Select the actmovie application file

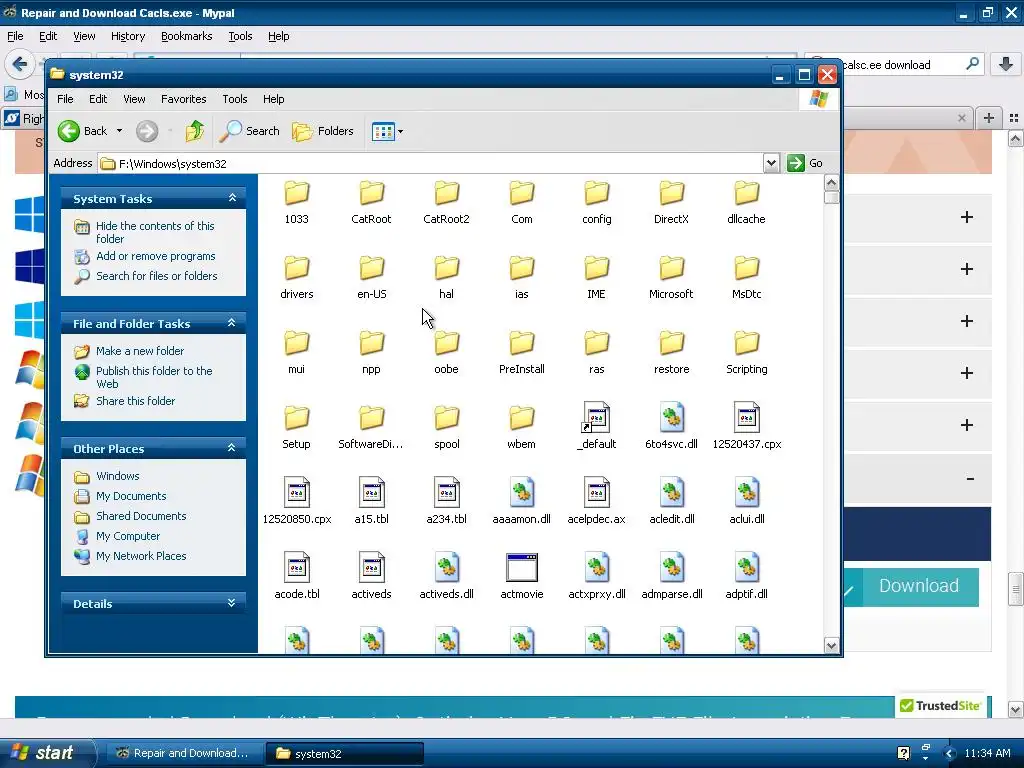[522, 577]
